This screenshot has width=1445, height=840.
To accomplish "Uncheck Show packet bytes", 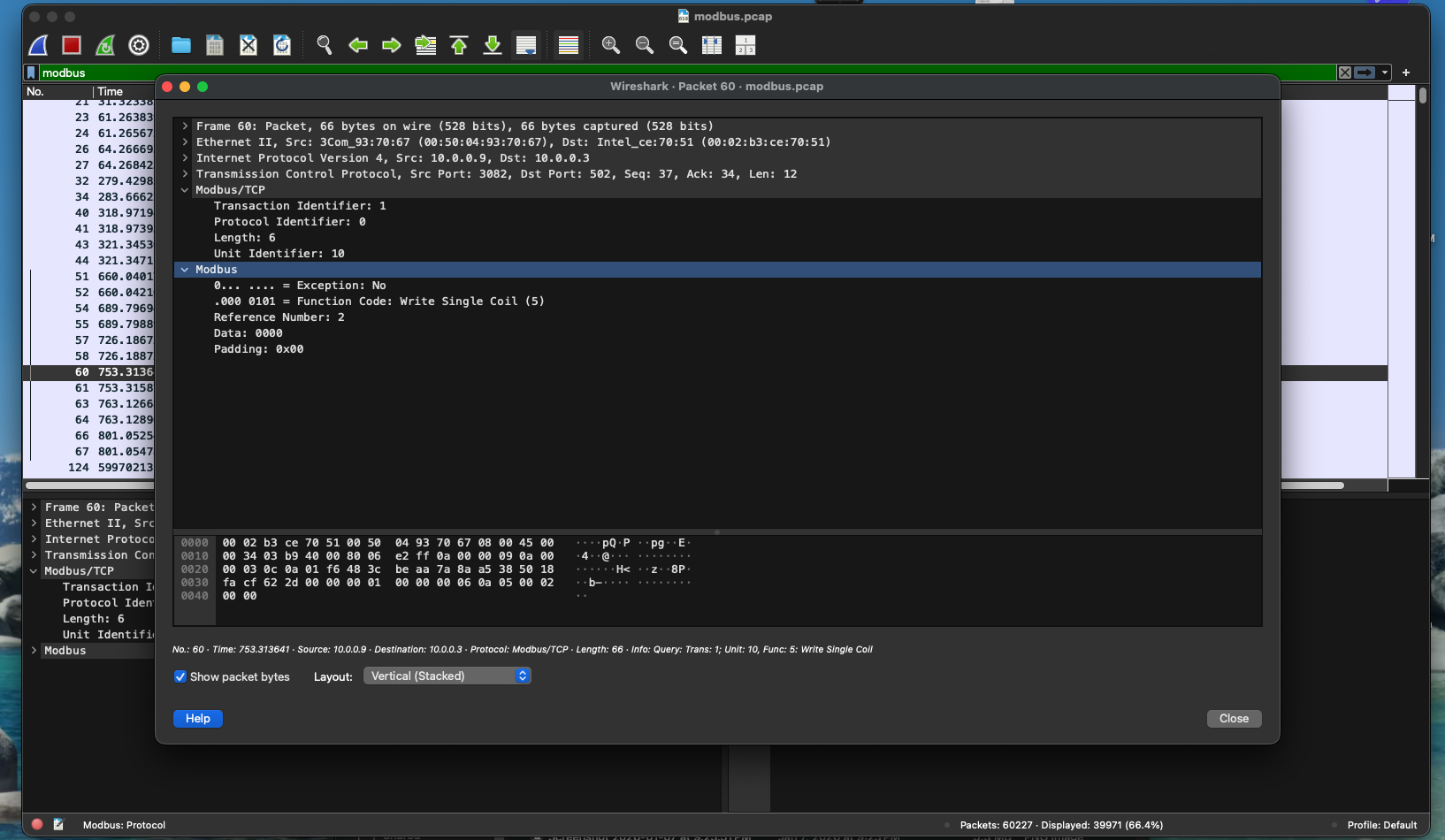I will 180,676.
